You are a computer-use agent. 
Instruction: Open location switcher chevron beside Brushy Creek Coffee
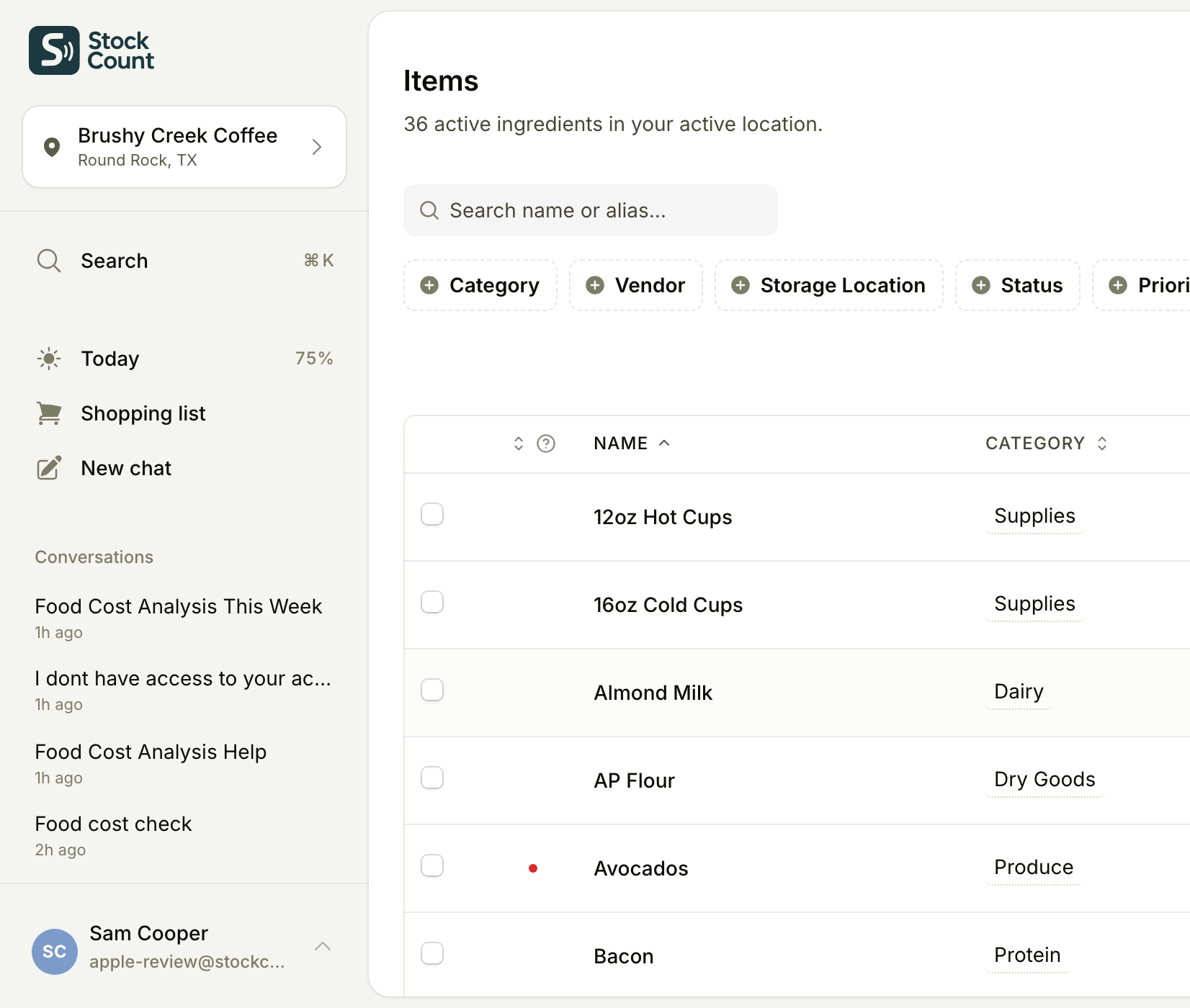click(316, 147)
